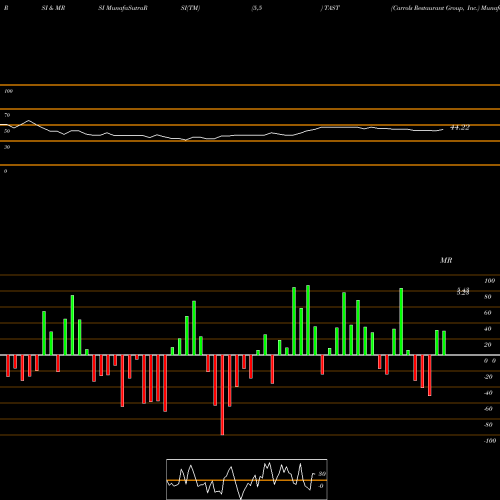Click the 'SI MunafaSutraR' header text
The image size is (500, 500).
click(x=123, y=8)
